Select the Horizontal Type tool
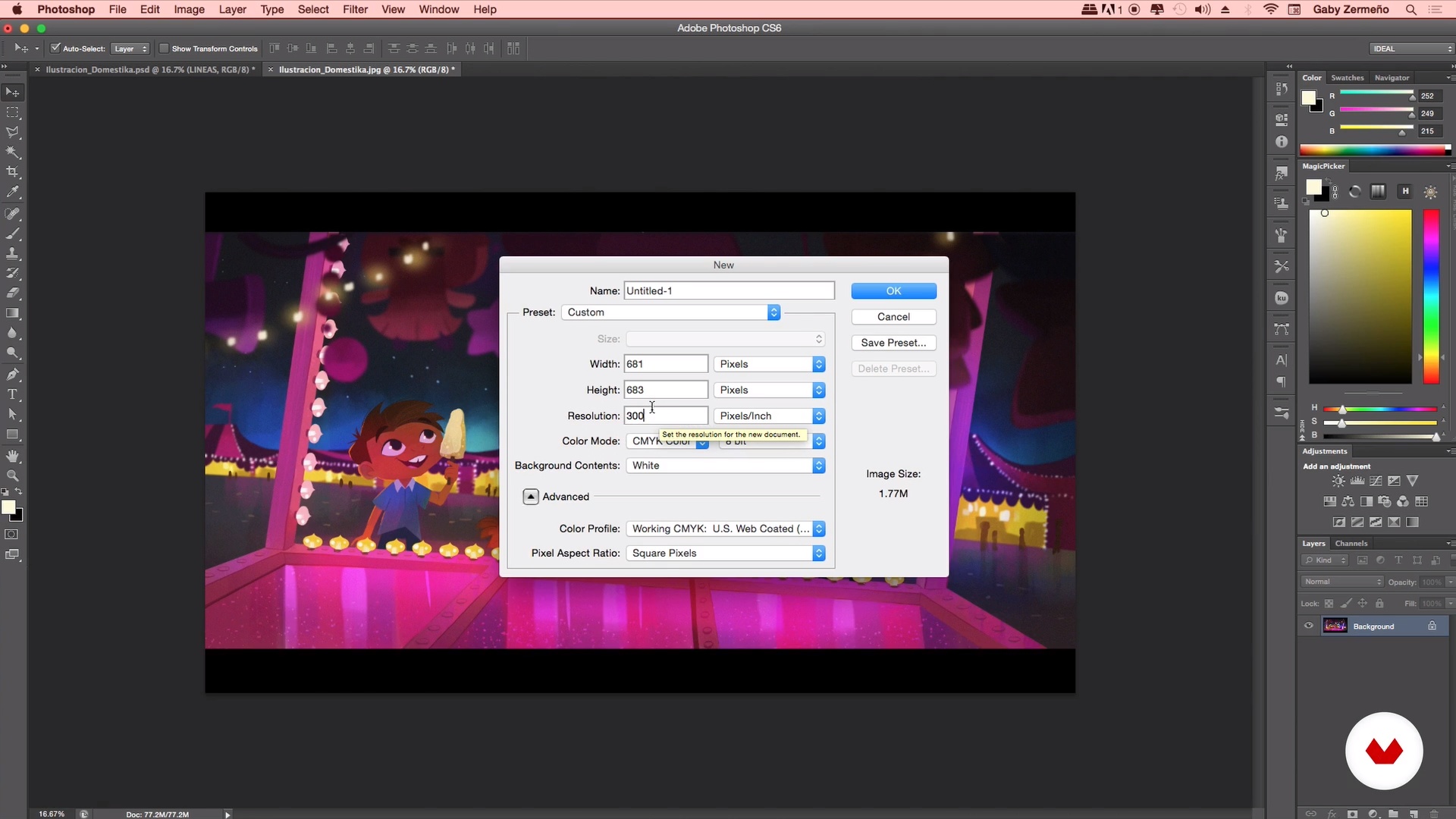 click(x=13, y=394)
